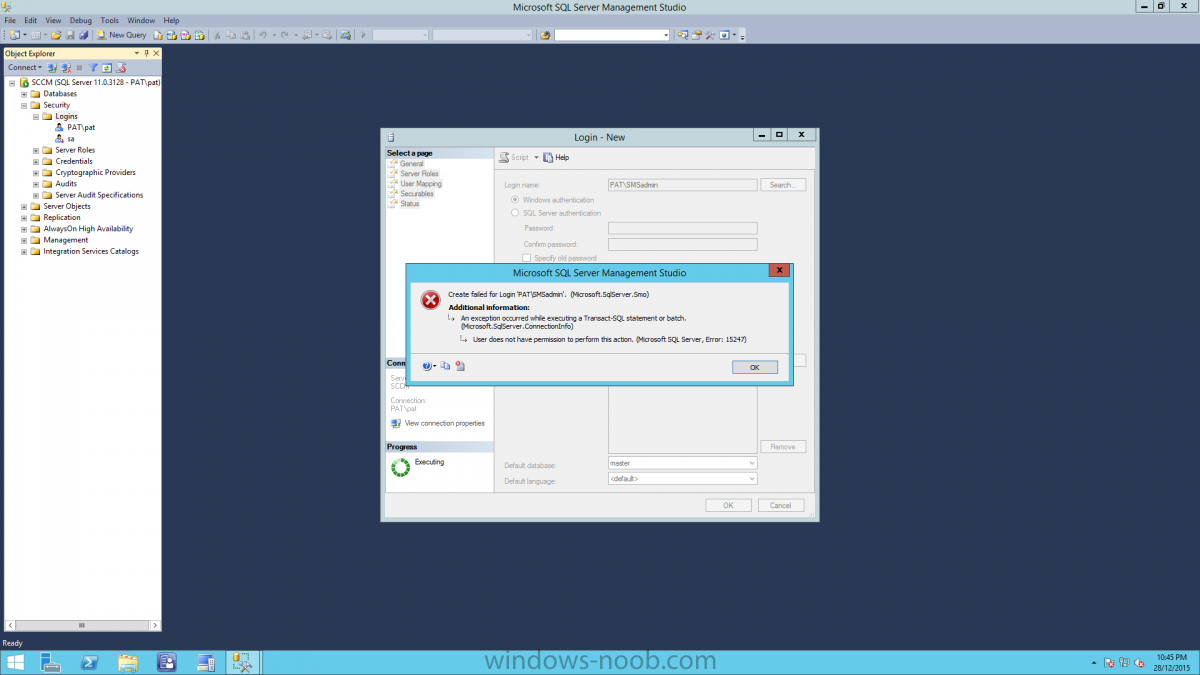Viewport: 1200px width, 675px height.
Task: Open File Explorer from the taskbar
Action: 128,662
